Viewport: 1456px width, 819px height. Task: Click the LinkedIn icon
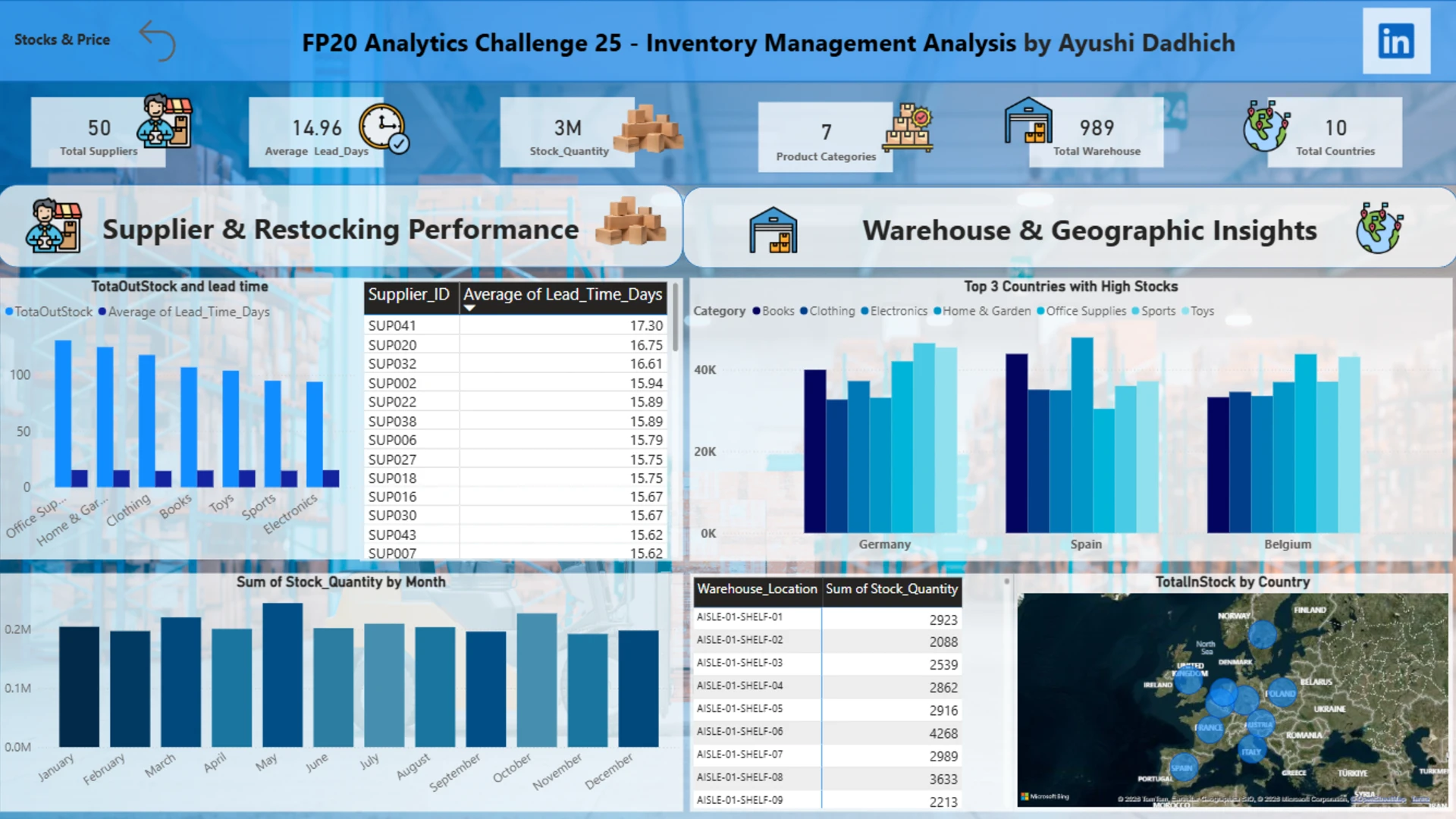click(x=1396, y=41)
